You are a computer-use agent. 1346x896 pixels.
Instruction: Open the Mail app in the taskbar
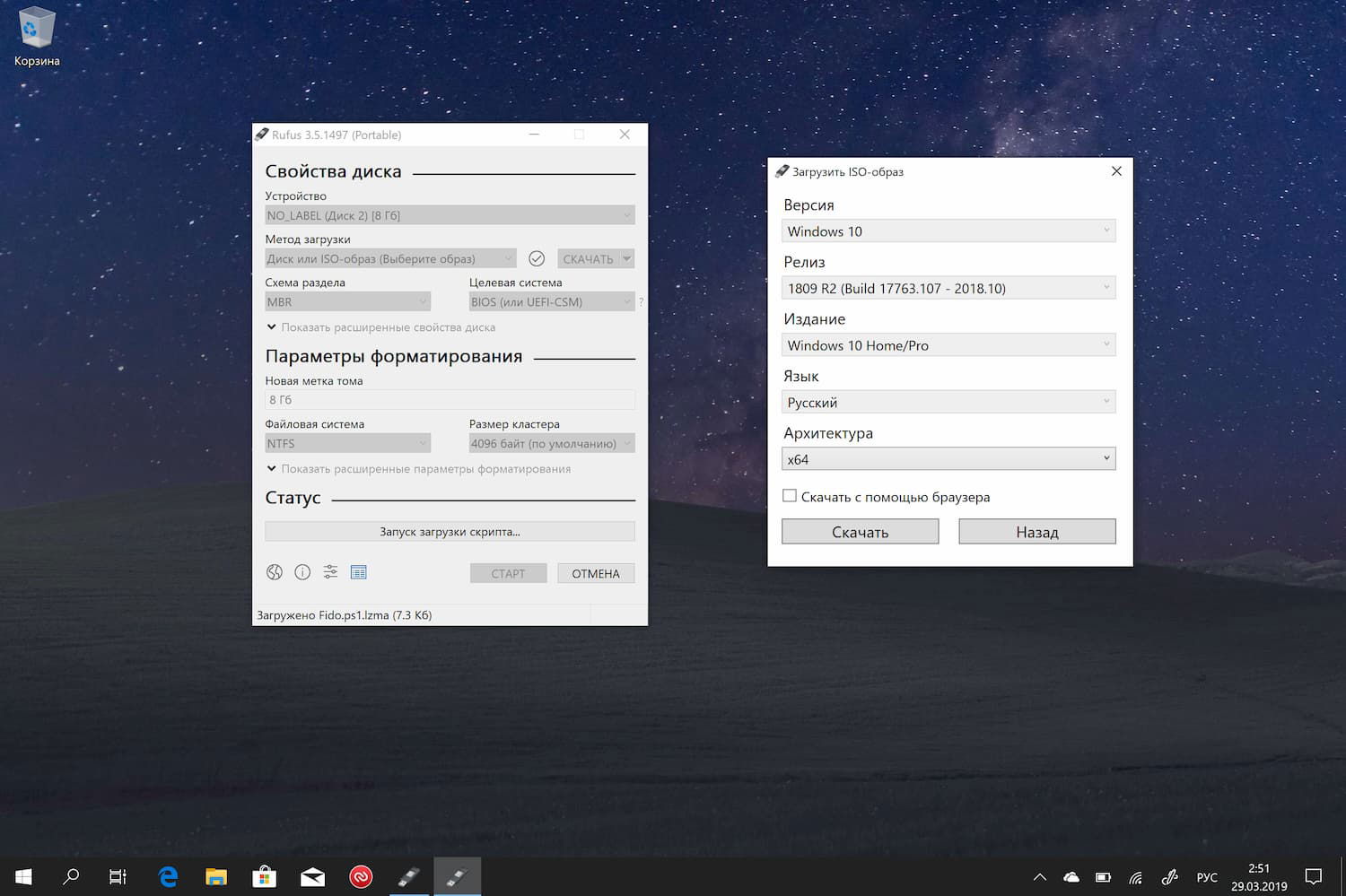(312, 876)
